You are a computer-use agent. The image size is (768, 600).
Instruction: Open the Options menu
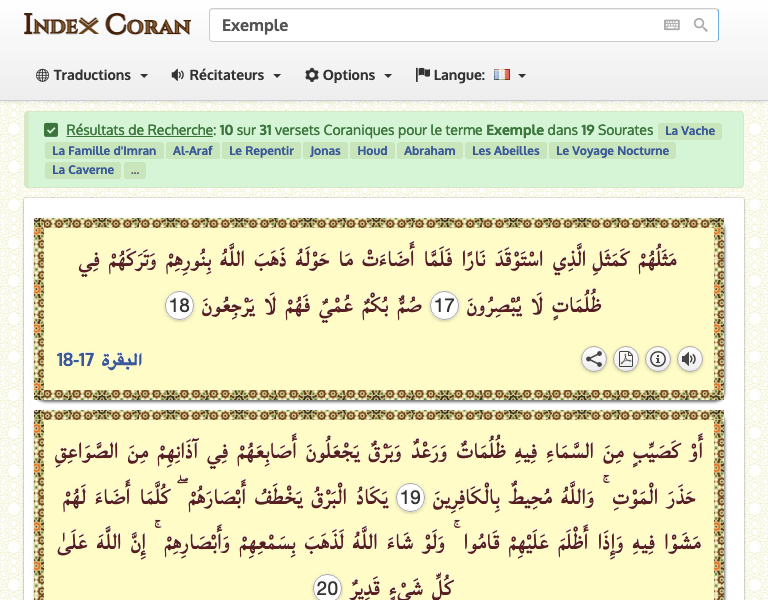pyautogui.click(x=348, y=75)
